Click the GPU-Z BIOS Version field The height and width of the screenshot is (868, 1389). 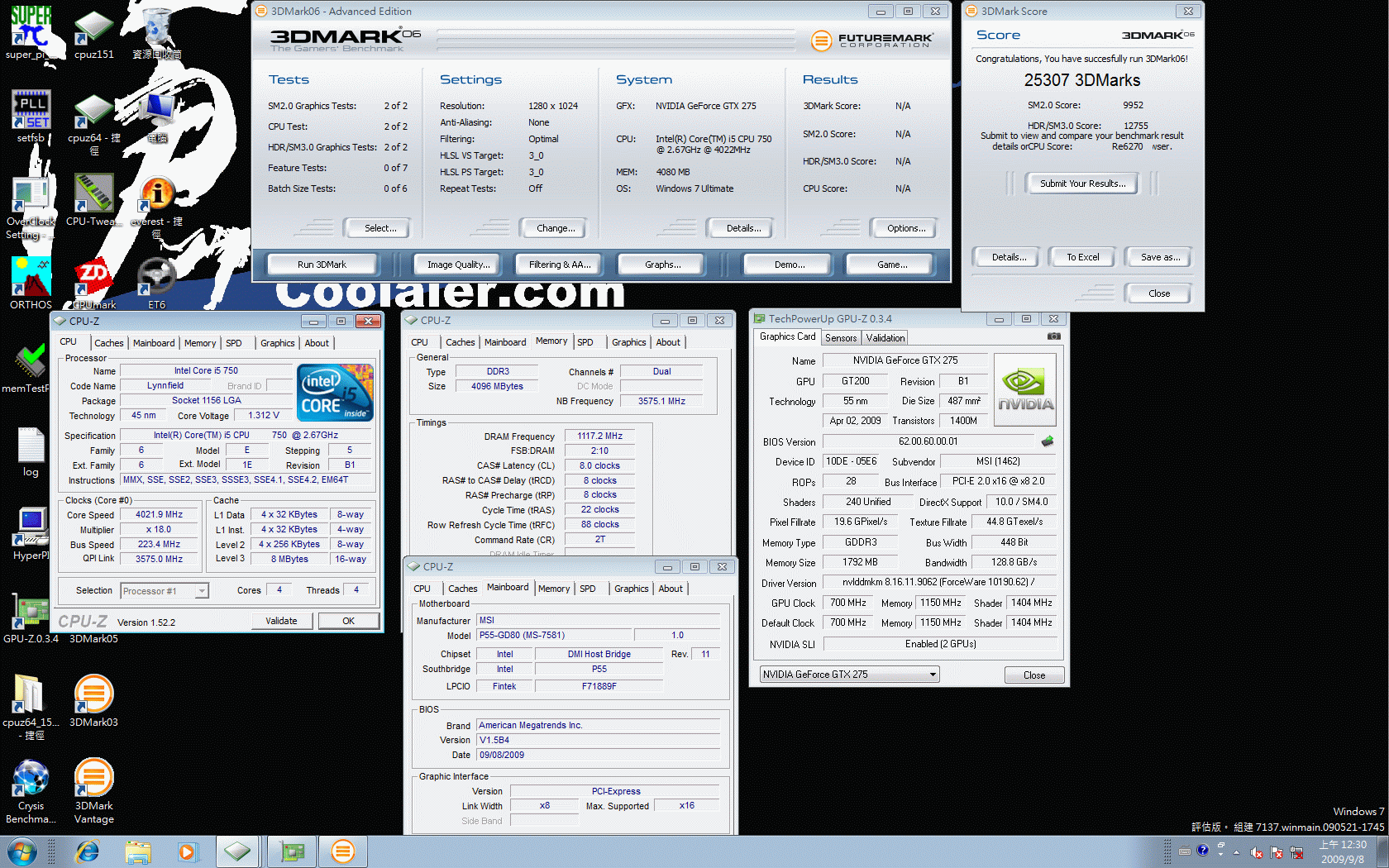pos(928,441)
